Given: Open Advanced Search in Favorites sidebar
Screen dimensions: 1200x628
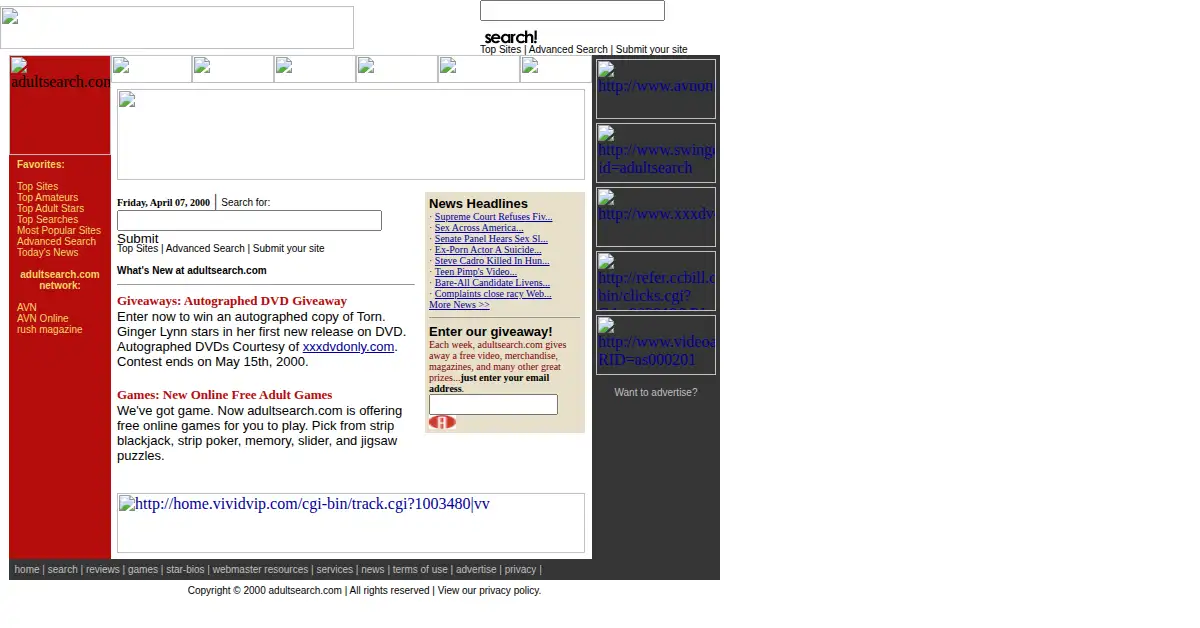Looking at the screenshot, I should (x=56, y=241).
